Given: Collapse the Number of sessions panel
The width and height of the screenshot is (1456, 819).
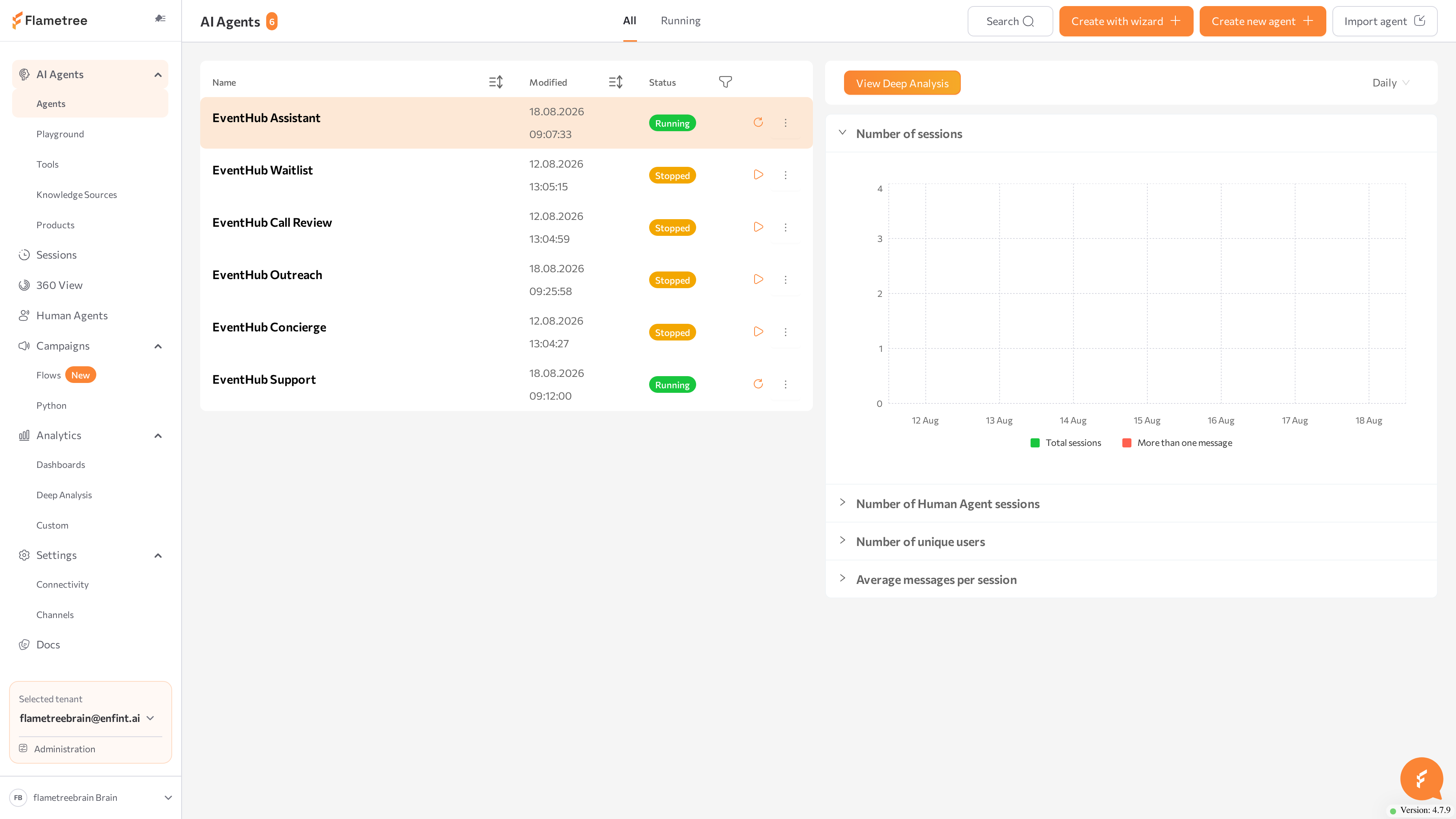Looking at the screenshot, I should click(x=842, y=133).
